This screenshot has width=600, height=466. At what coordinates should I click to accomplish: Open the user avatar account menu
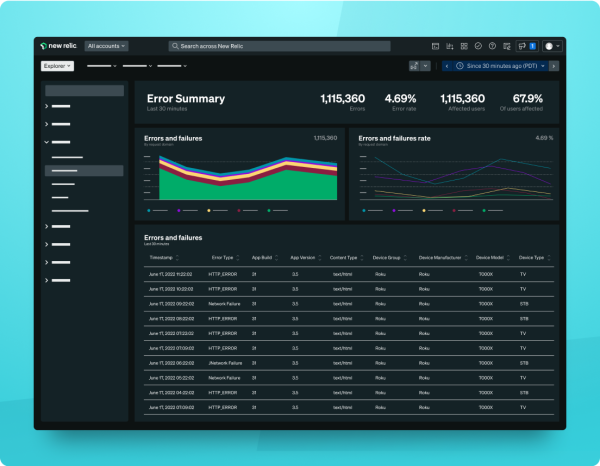[x=552, y=46]
